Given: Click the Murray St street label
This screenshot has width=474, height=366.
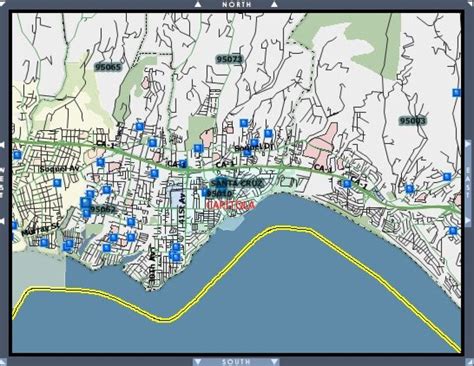Looking at the screenshot, I should tap(40, 229).
